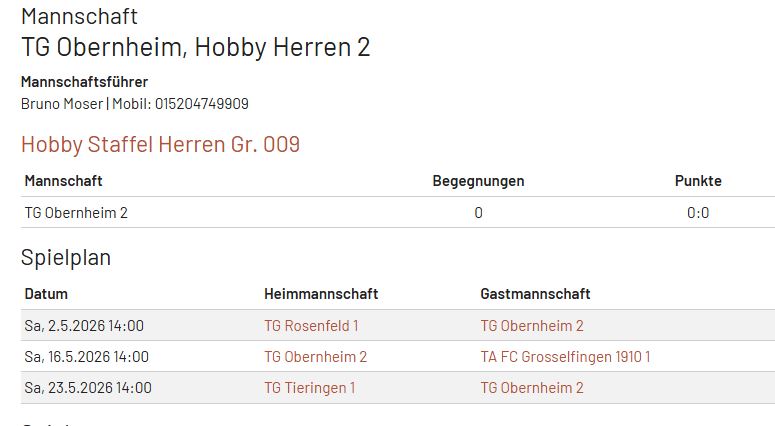The width and height of the screenshot is (775, 426).
Task: Click the Sa, 2.5.2026 14:00 date cell
Action: 84,326
